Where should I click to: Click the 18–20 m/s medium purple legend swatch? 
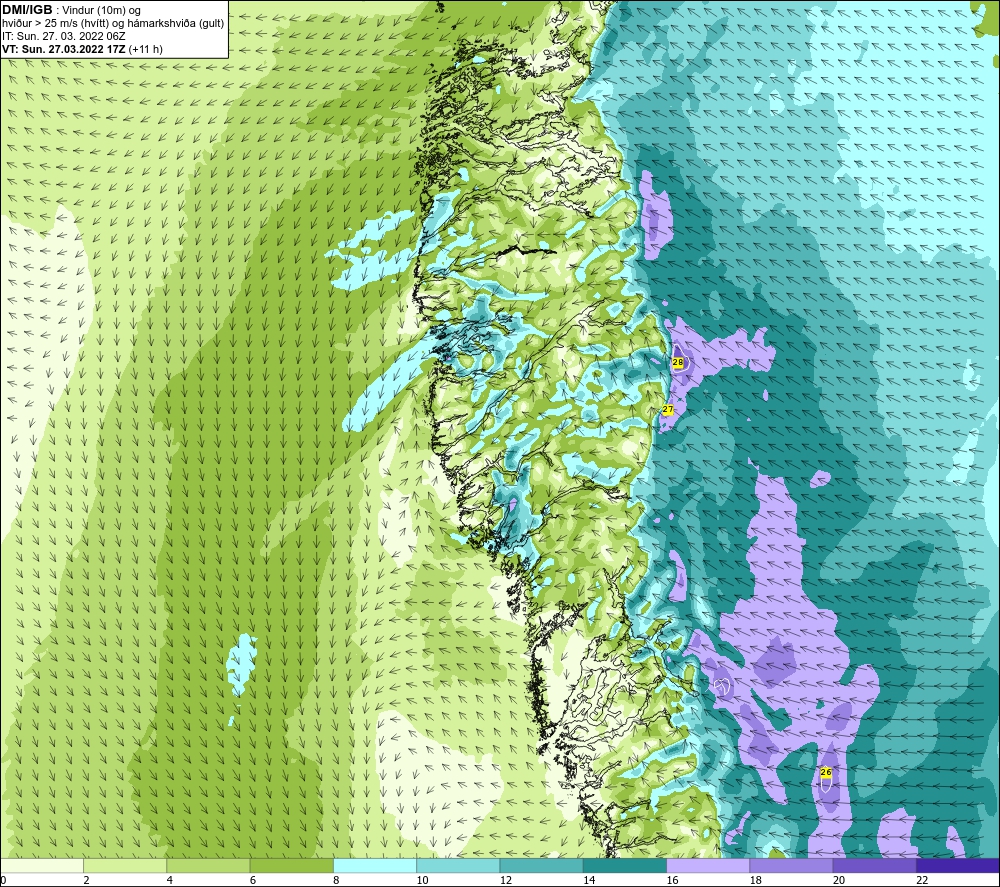tap(791, 865)
